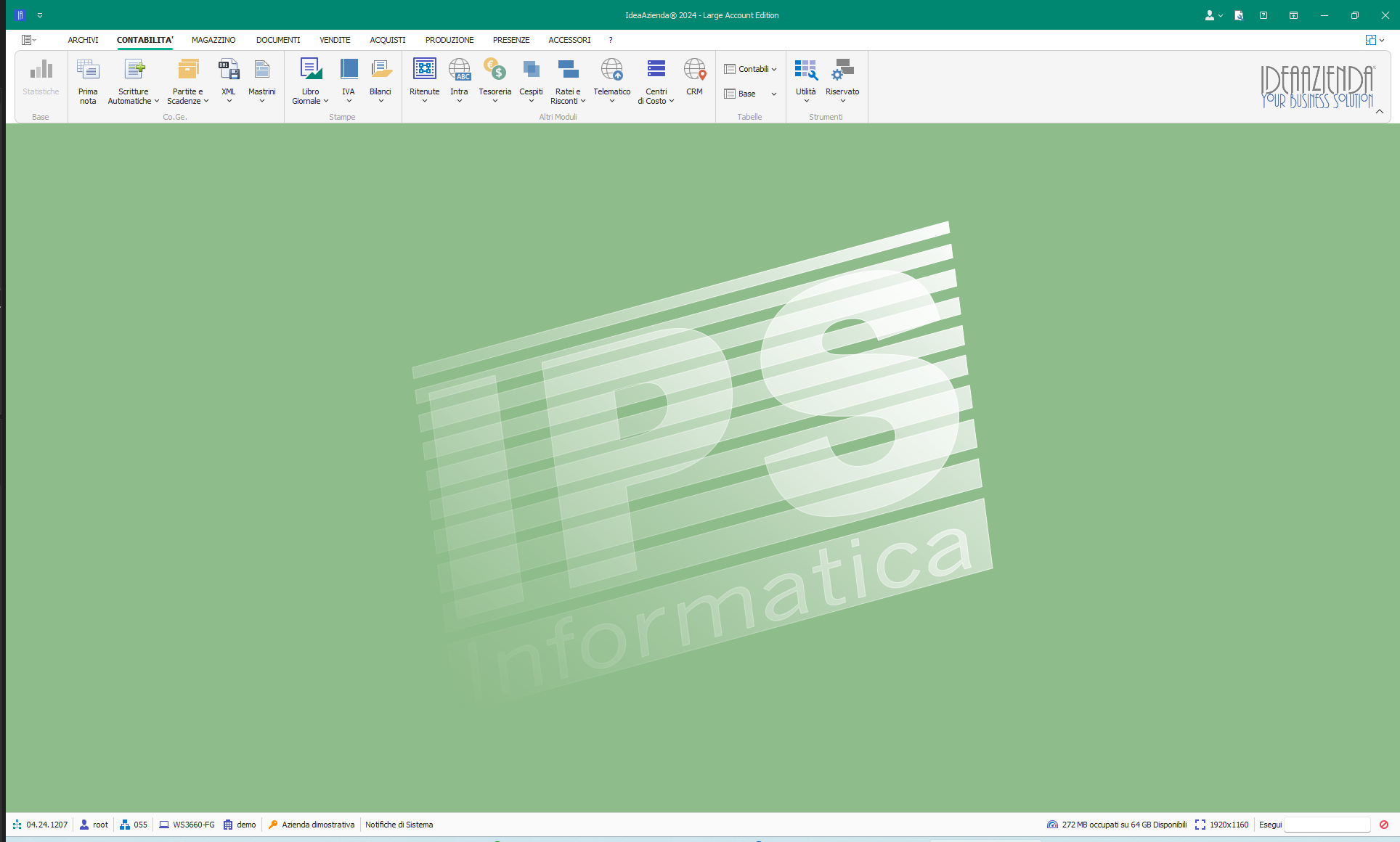This screenshot has width=1400, height=842.
Task: Open the Bilanci reports
Action: pyautogui.click(x=380, y=81)
